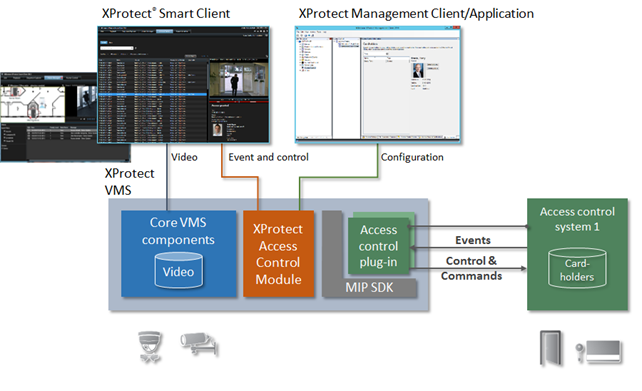Click the dome camera icon

[149, 347]
